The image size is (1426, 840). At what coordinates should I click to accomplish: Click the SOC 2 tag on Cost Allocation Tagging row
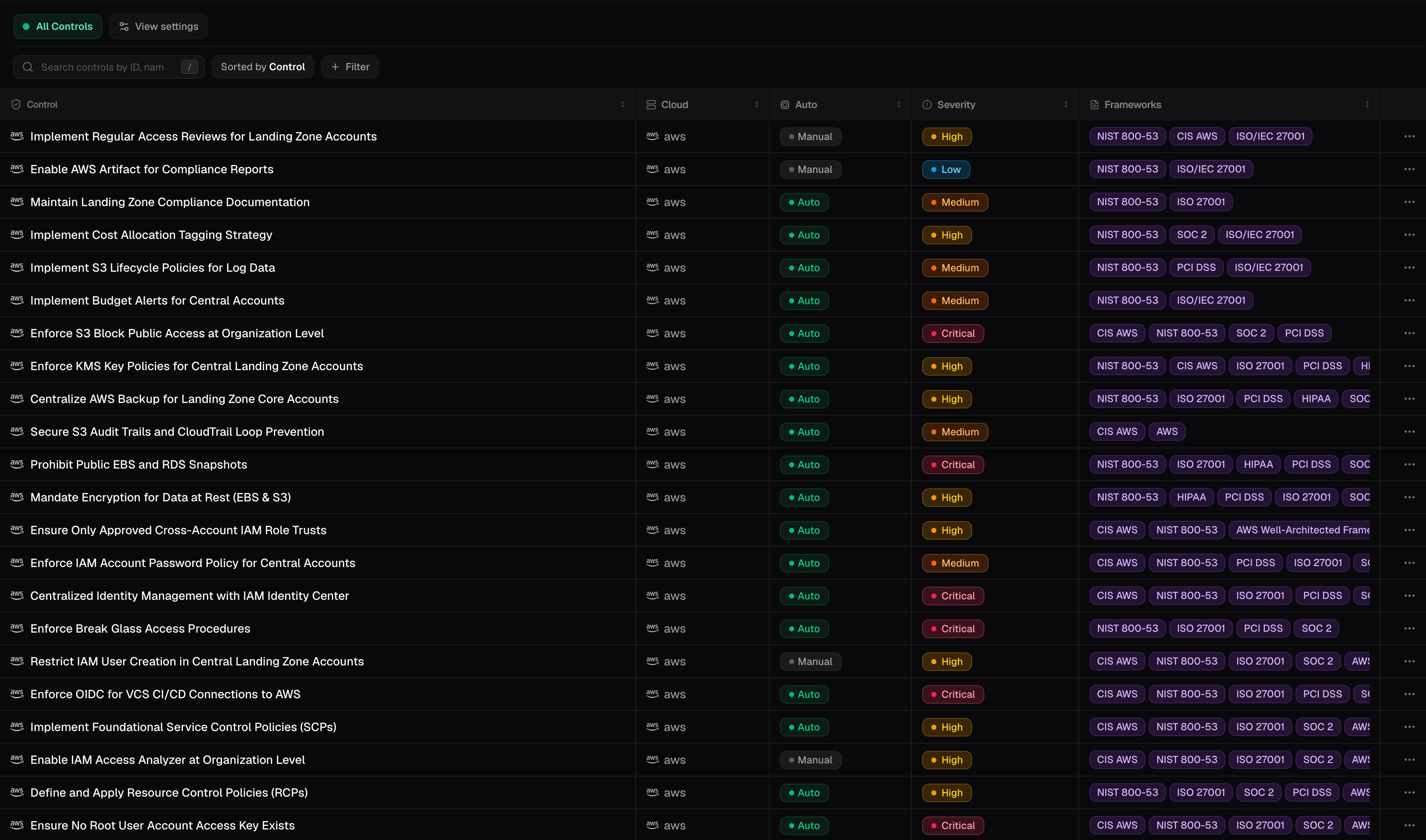pos(1192,235)
